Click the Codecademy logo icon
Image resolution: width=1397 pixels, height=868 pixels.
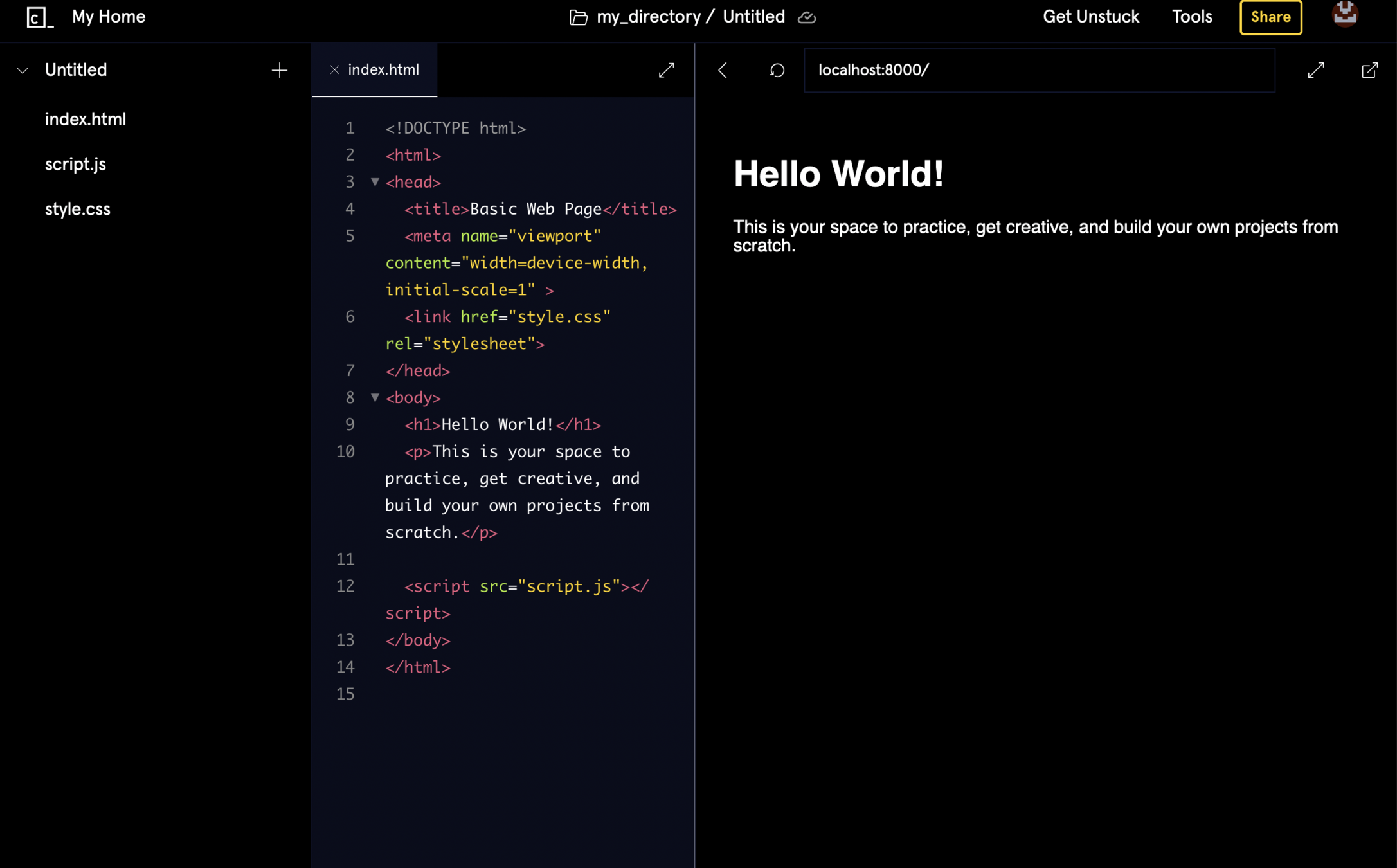(x=39, y=17)
